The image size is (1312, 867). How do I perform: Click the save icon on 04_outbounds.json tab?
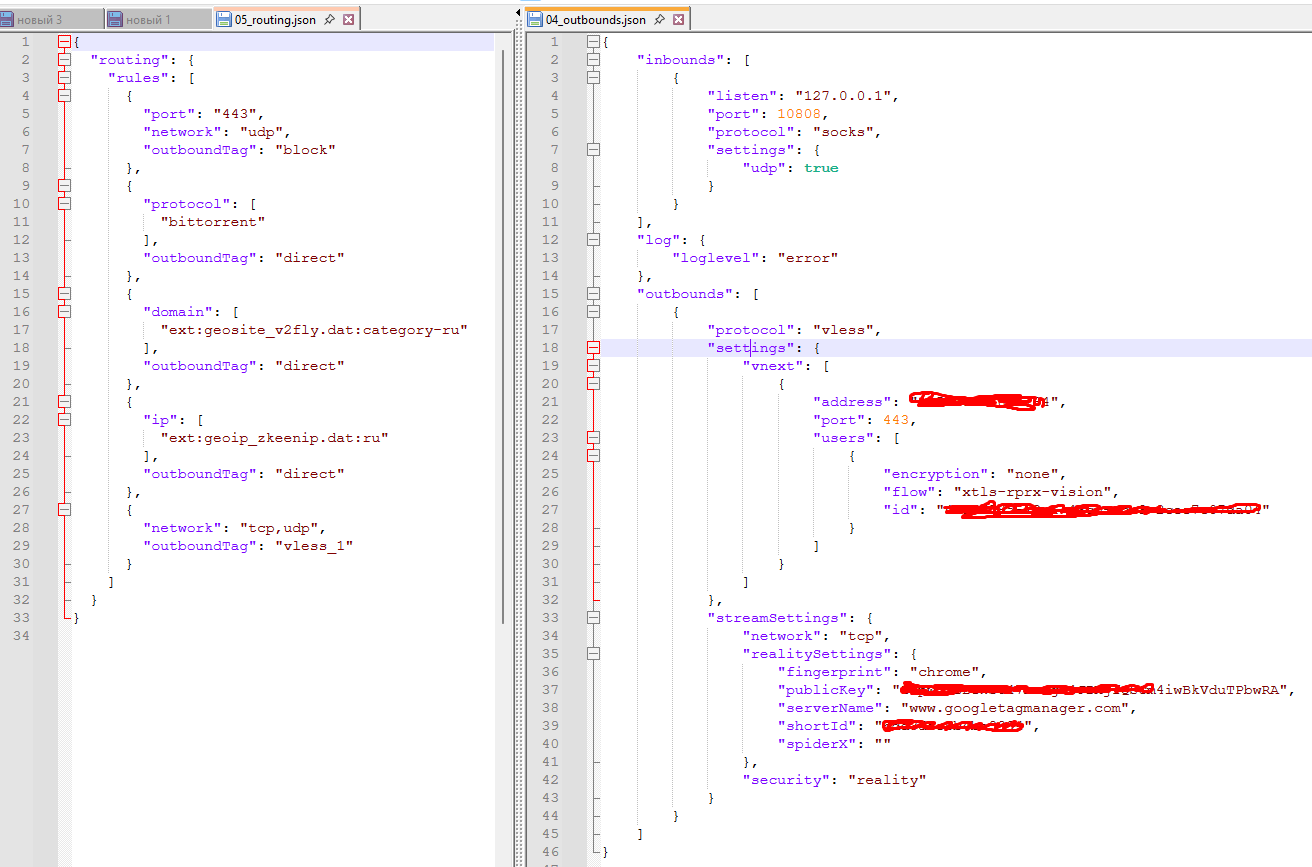coord(535,20)
